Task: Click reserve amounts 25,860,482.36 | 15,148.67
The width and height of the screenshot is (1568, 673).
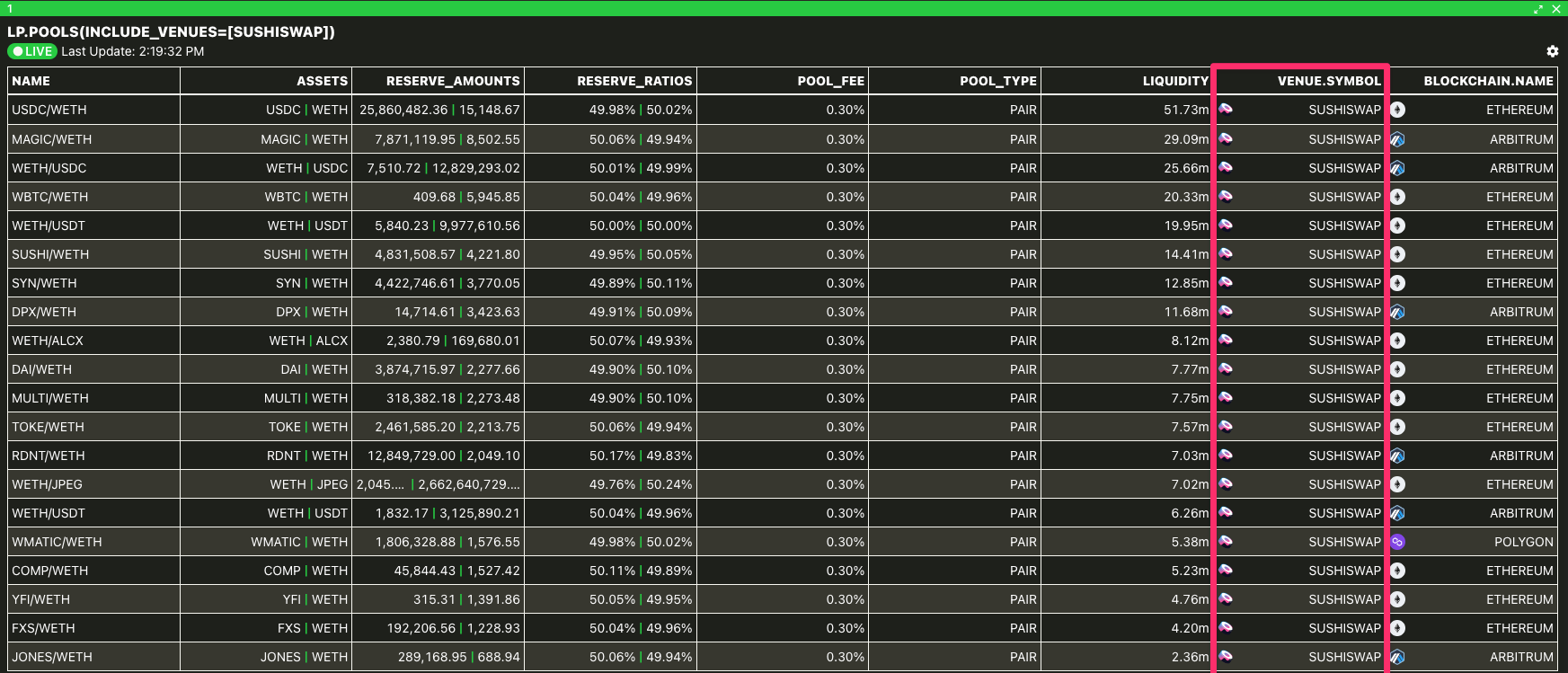Action: point(439,110)
